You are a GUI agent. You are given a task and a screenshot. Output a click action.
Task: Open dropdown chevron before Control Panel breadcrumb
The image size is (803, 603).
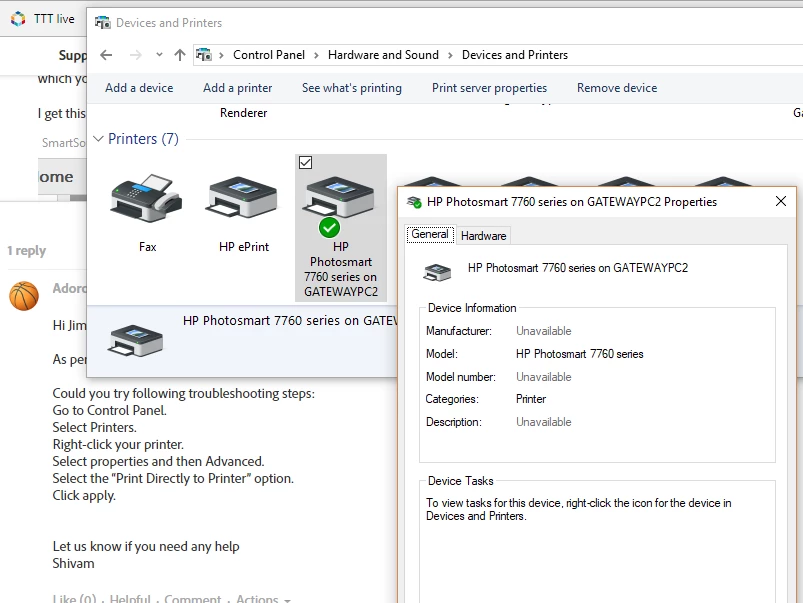coord(221,55)
